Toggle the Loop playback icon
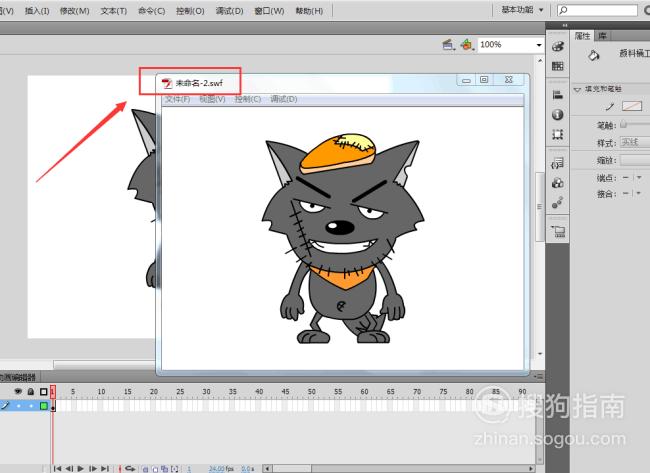Screen dimensions: 650x473 pyautogui.click(x=130, y=468)
